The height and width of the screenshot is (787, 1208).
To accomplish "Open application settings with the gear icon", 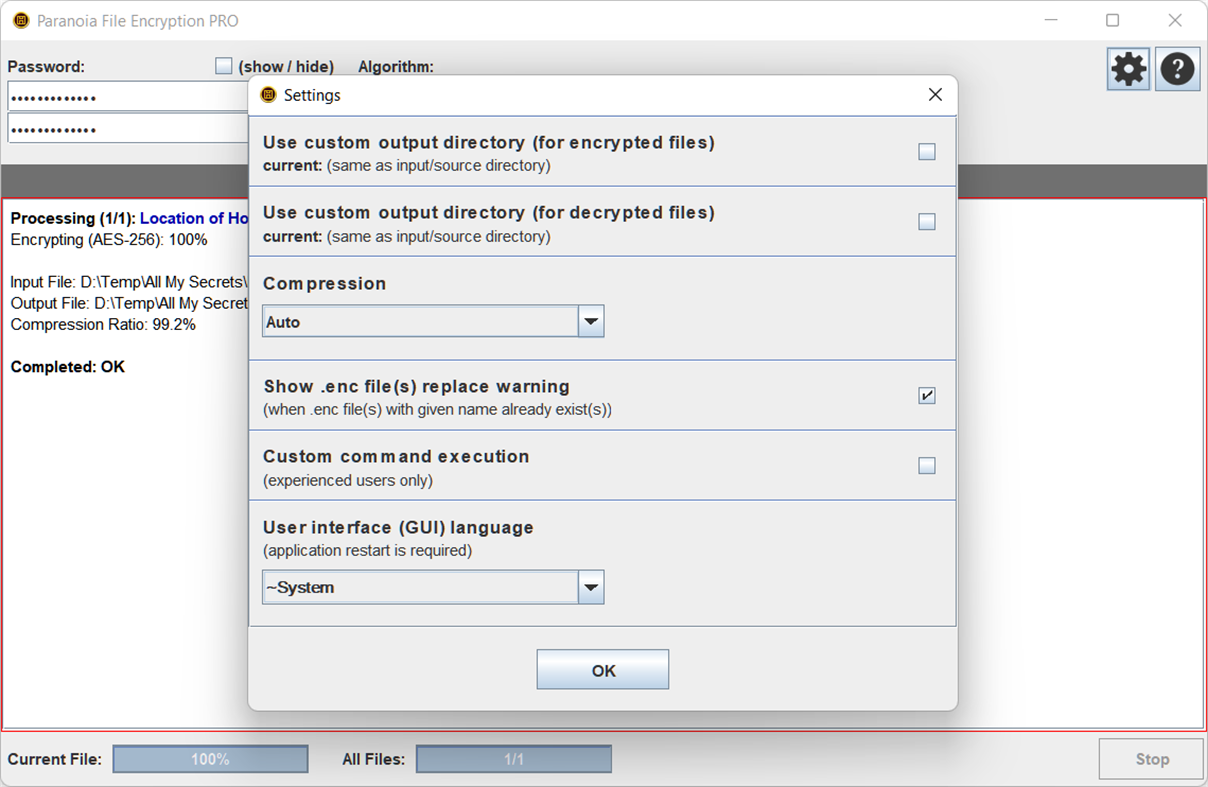I will point(1128,68).
